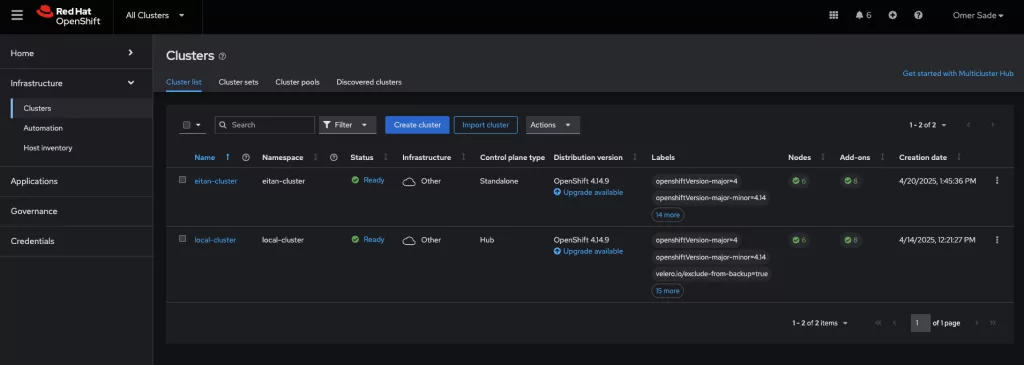Click the help icon beside Clusters title
1024x365 pixels.
pos(222,57)
